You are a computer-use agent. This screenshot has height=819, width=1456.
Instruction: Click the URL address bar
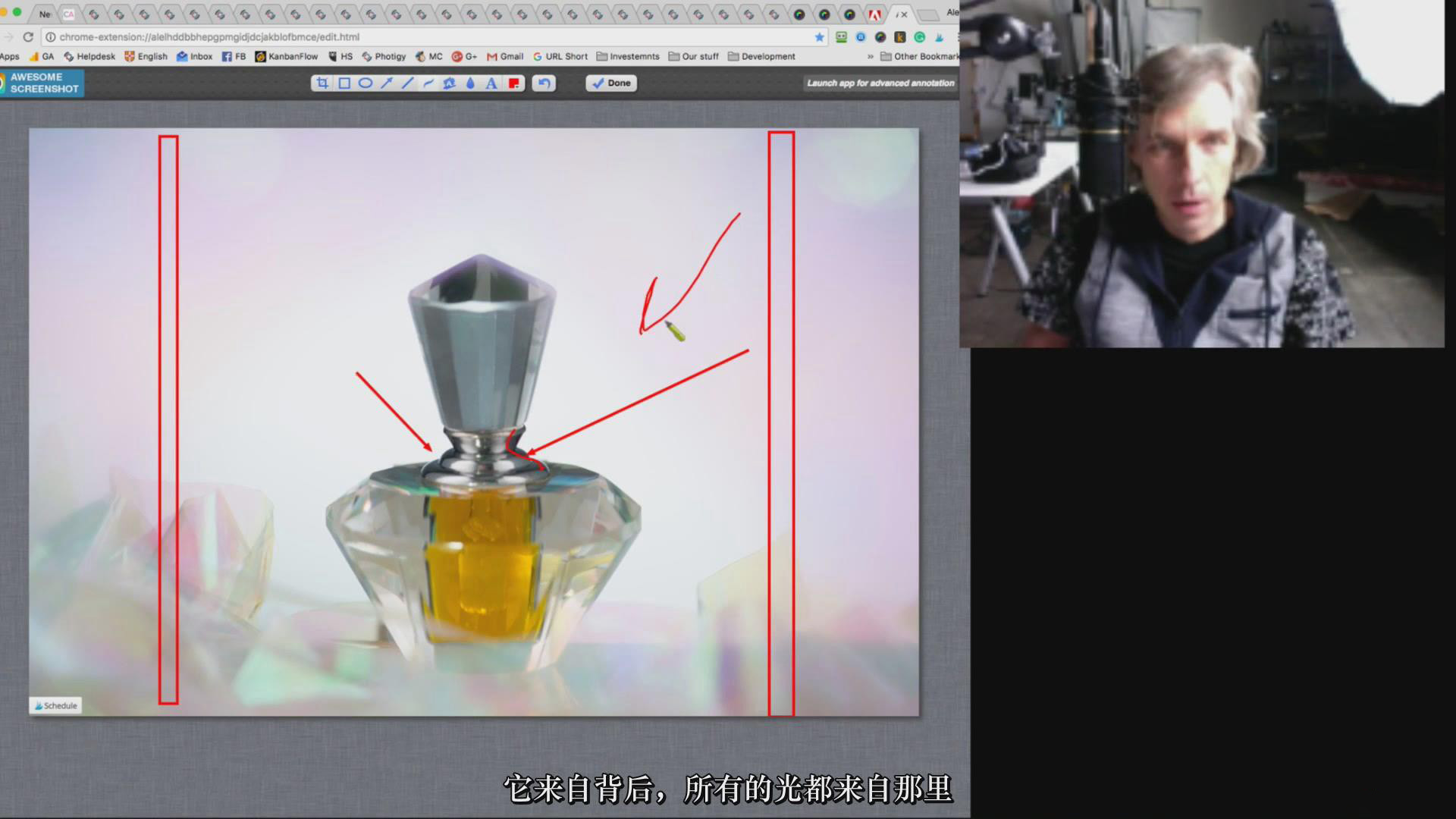tap(379, 36)
